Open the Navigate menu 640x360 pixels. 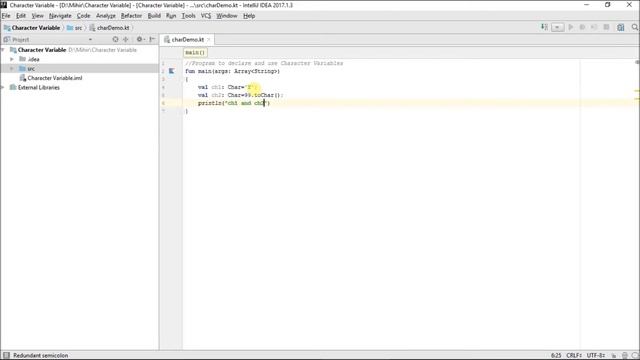click(60, 16)
